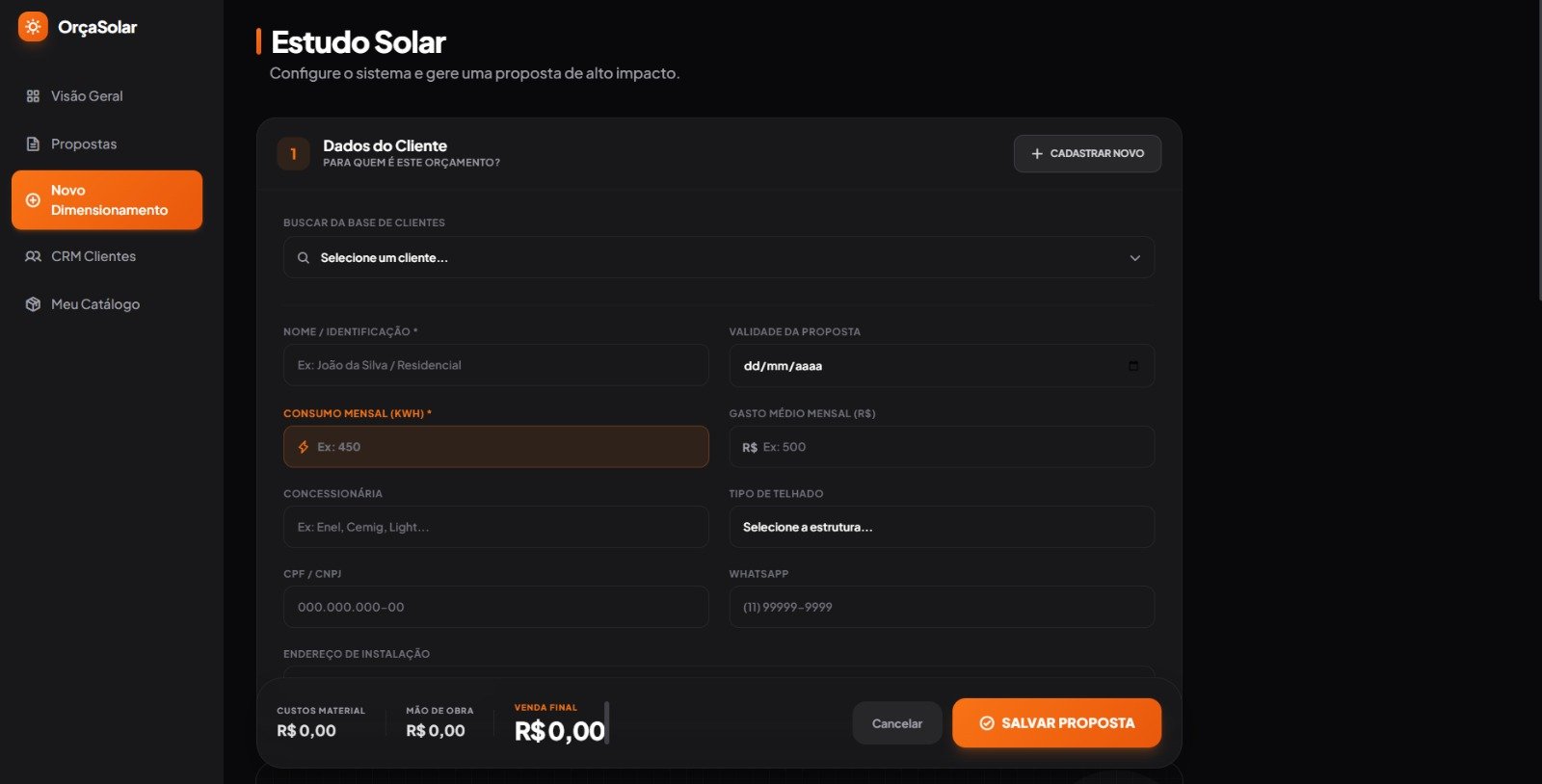
Task: Click the plus icon on Cadastrar Novo
Action: 1036,153
